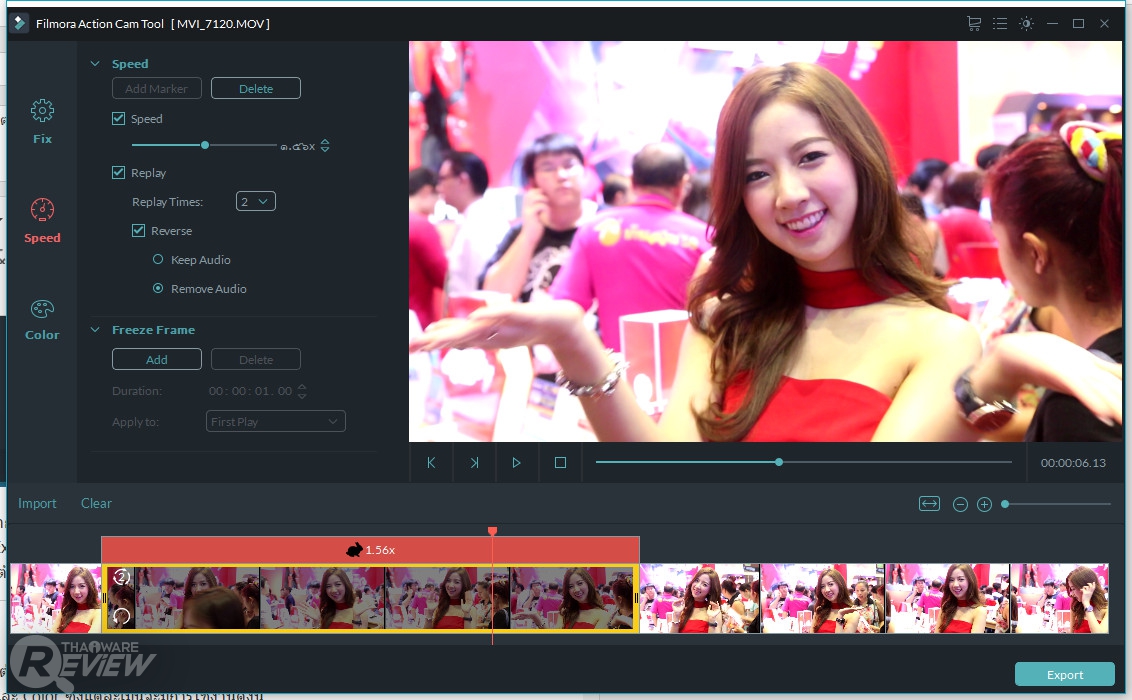Stop video playback
Screen dimensions: 1132x700
[x=560, y=463]
